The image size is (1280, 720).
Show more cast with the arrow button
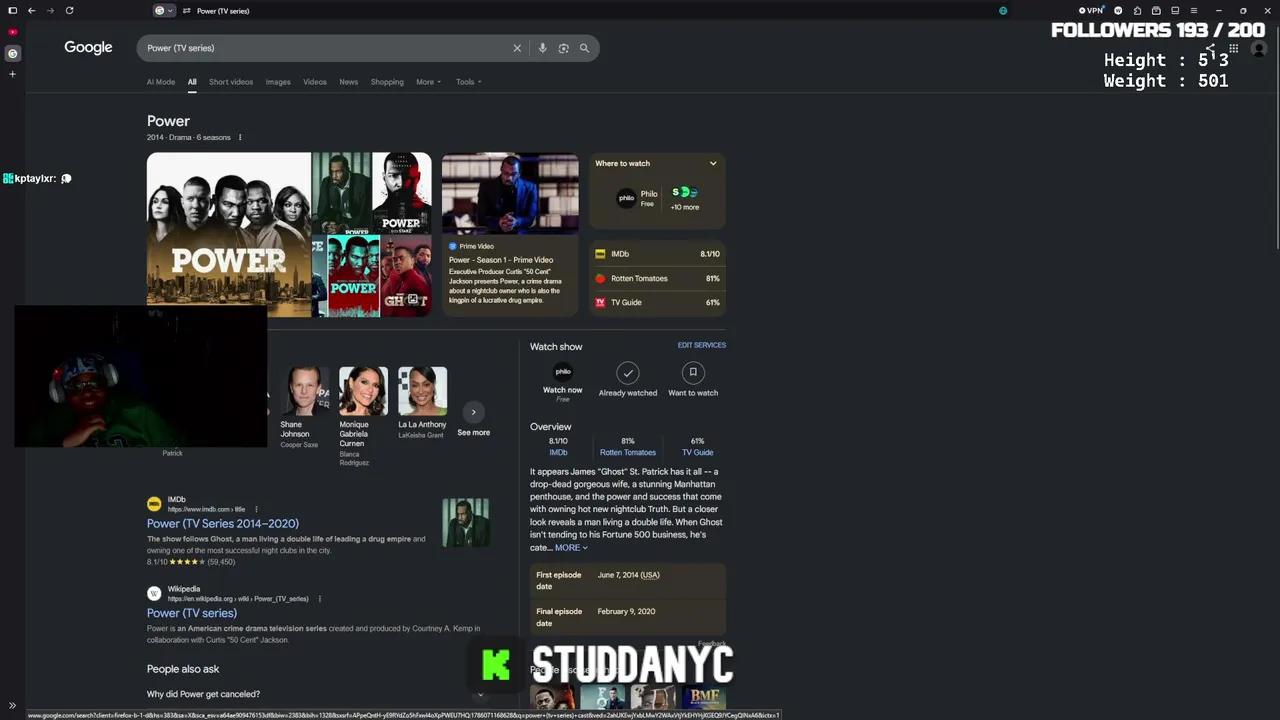click(473, 412)
